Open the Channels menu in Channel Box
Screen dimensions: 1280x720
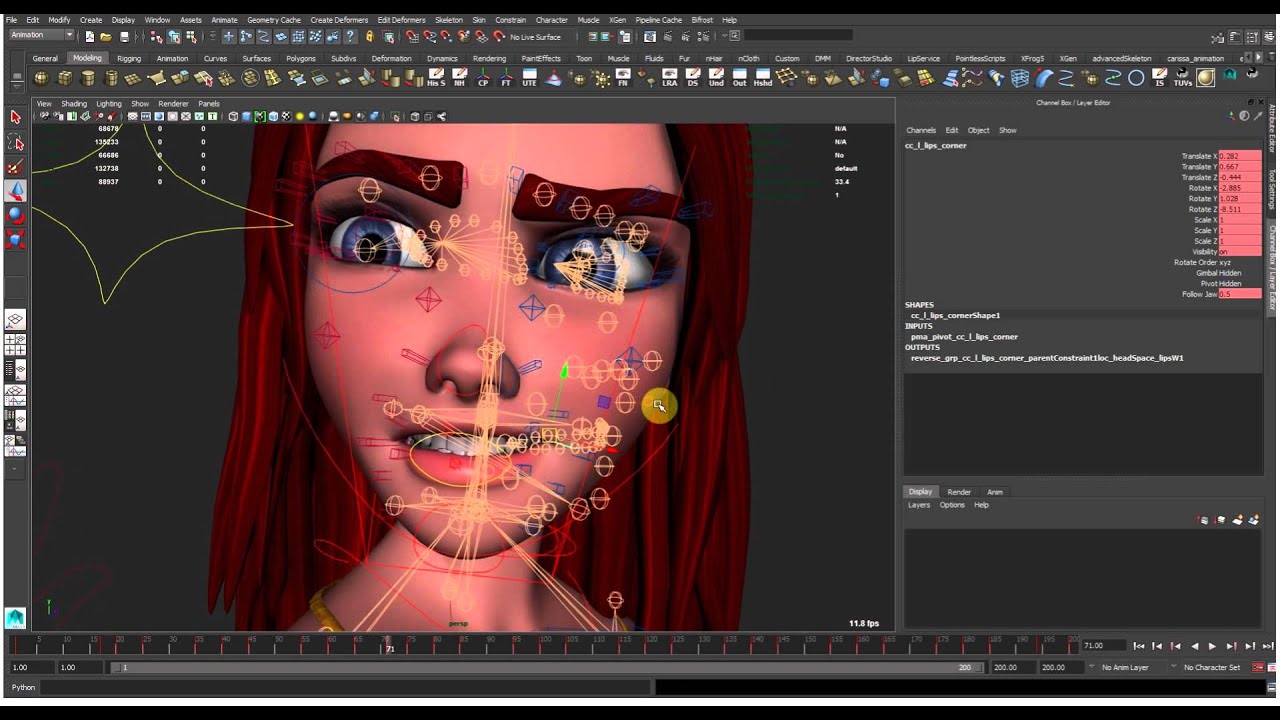pyautogui.click(x=921, y=130)
